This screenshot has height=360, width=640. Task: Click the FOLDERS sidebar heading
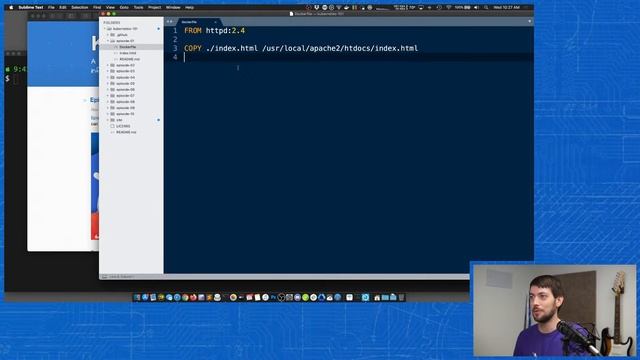pyautogui.click(x=111, y=23)
